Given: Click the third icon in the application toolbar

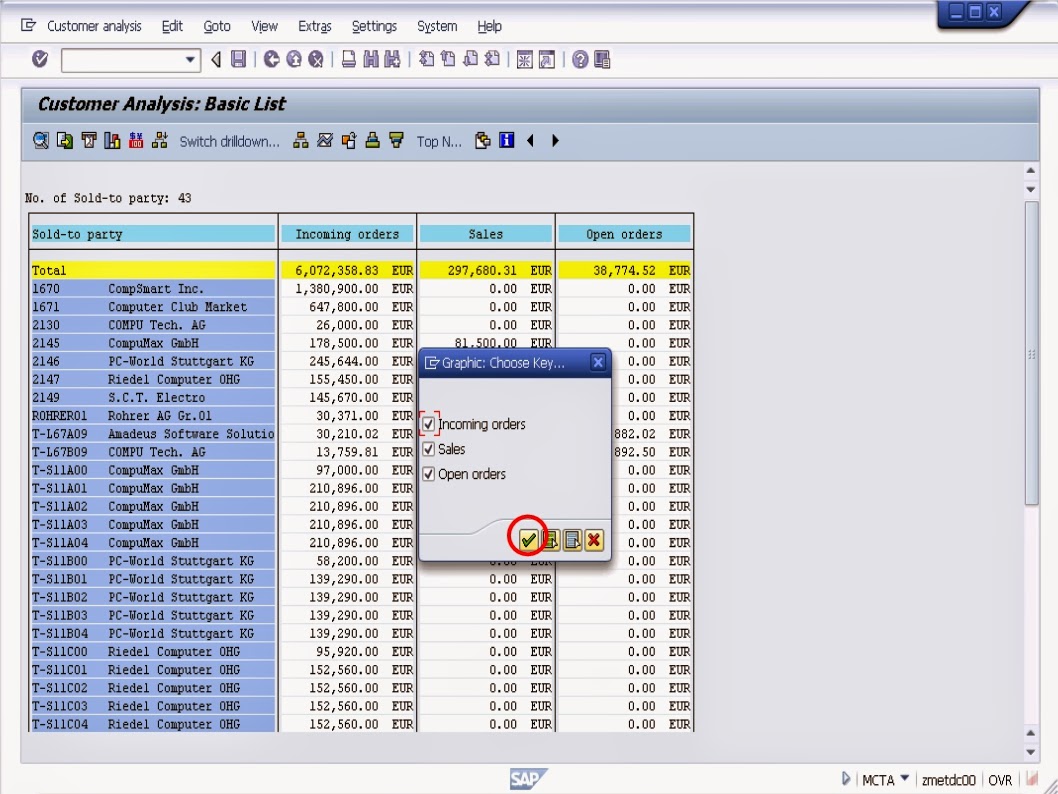Looking at the screenshot, I should 88,140.
